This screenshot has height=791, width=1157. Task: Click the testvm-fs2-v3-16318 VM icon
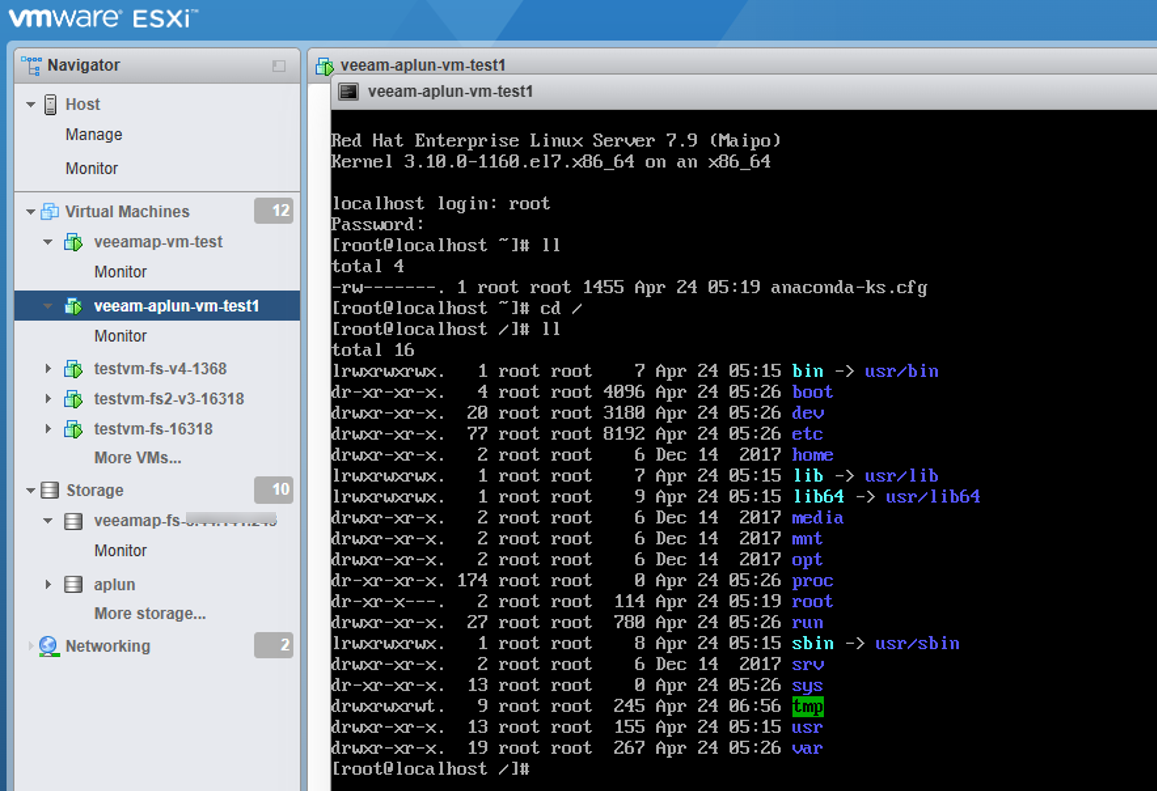[x=73, y=399]
